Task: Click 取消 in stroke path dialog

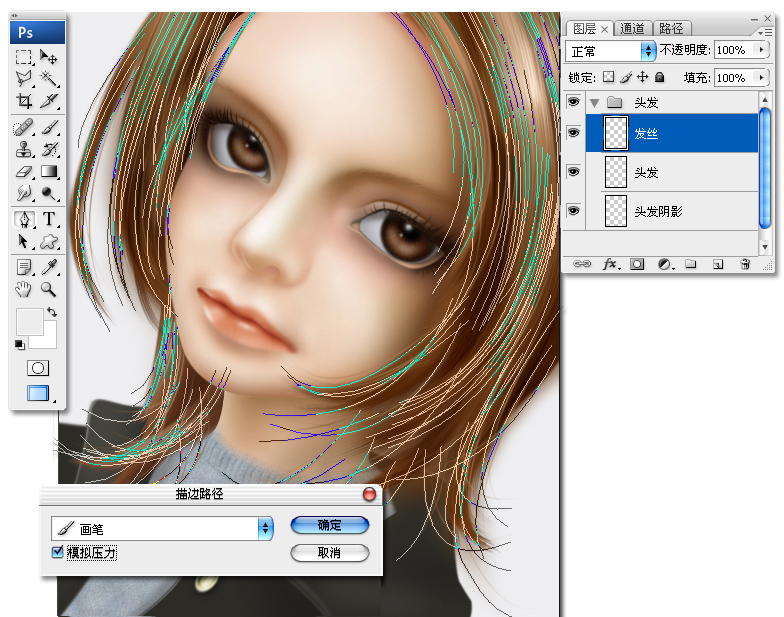Action: [x=330, y=553]
